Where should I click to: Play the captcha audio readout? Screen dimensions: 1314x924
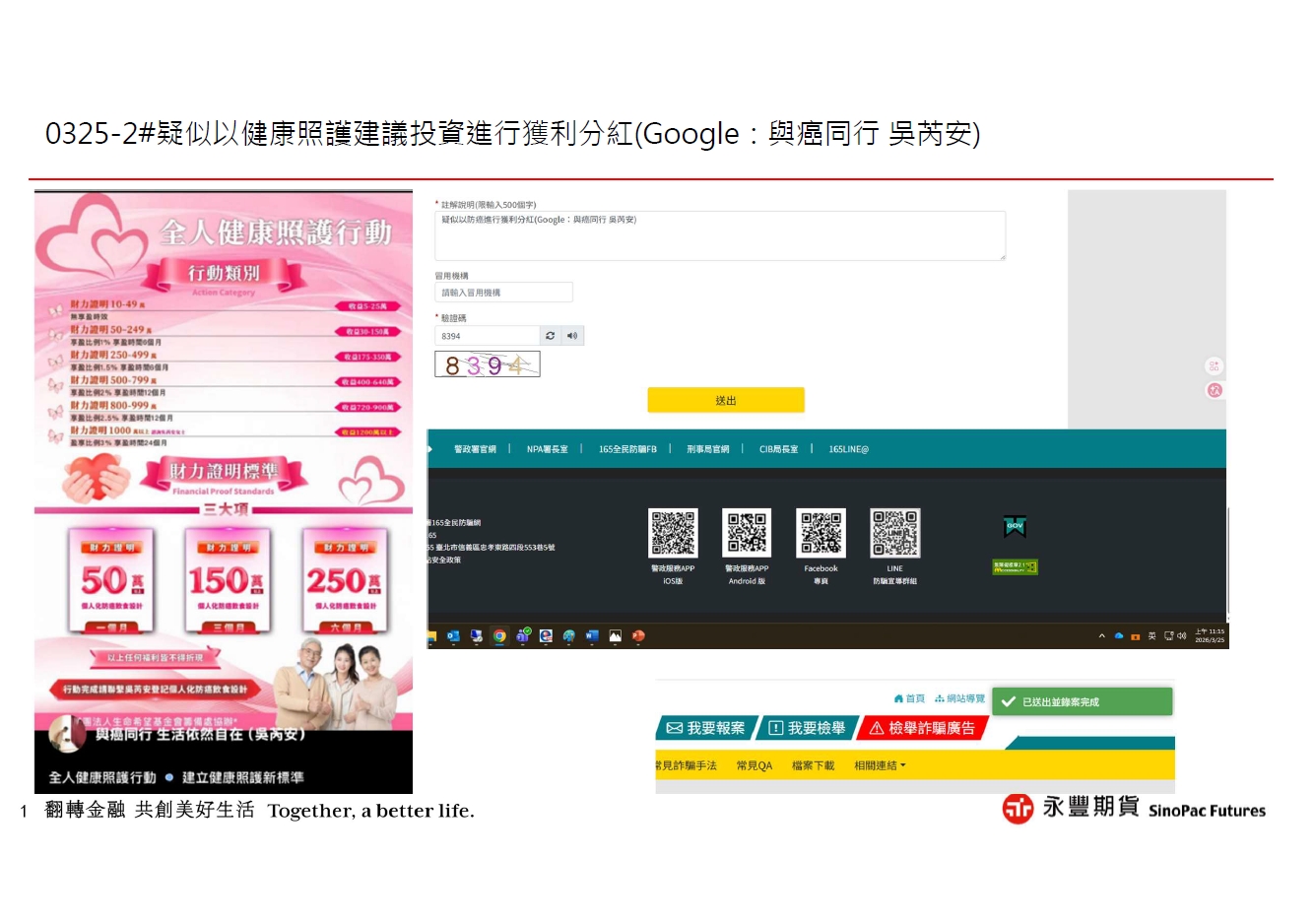coord(572,336)
